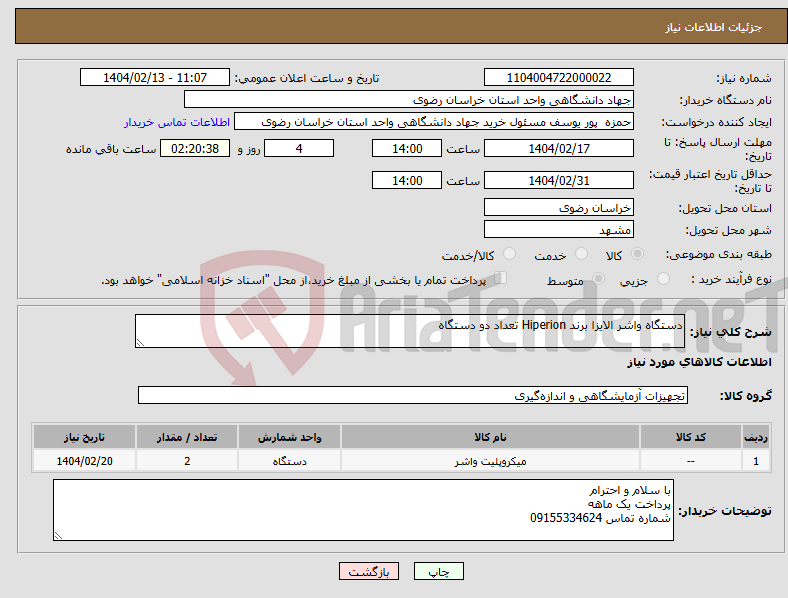Click unit cell دستگاه in table
The width and height of the screenshot is (788, 598).
click(x=289, y=461)
